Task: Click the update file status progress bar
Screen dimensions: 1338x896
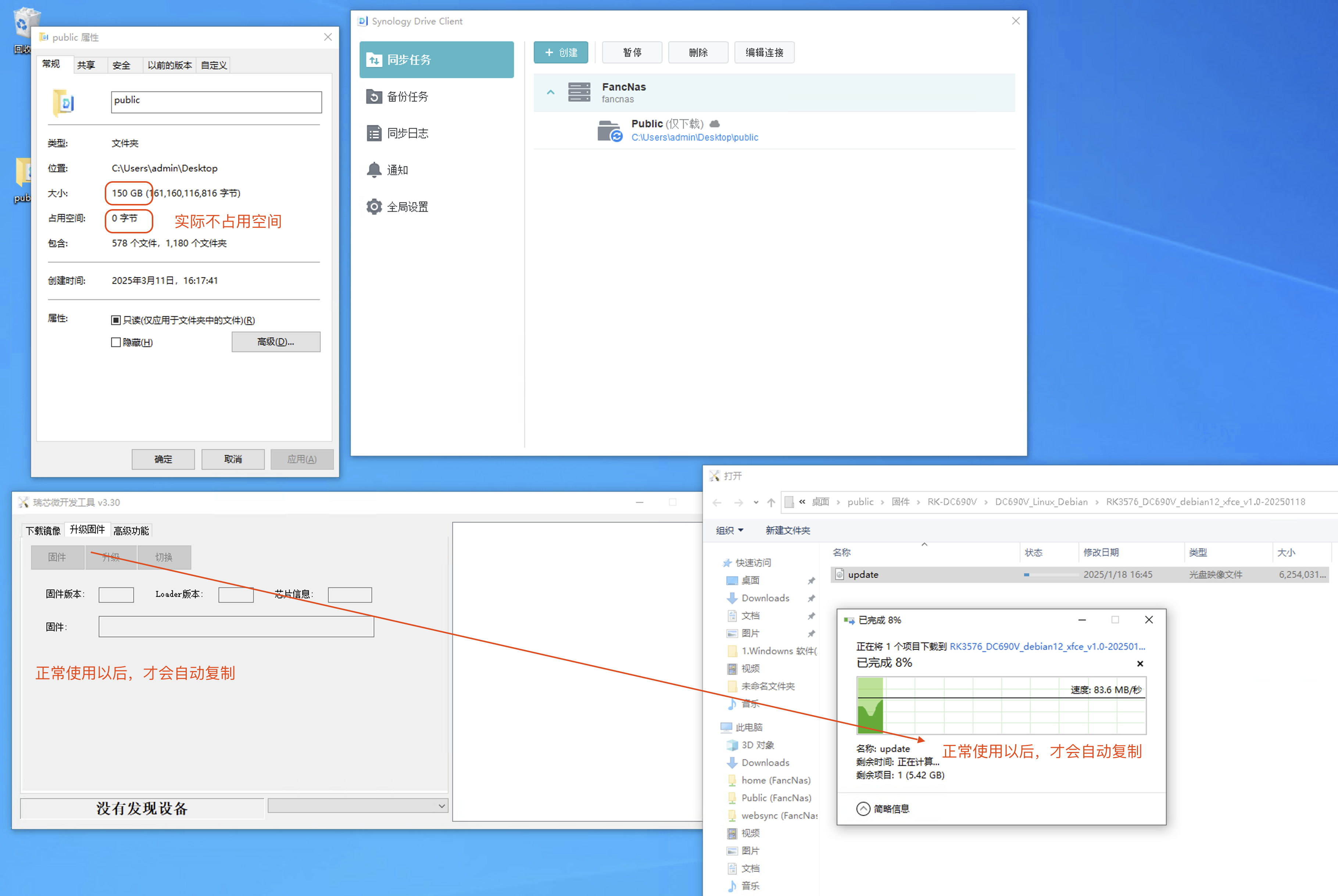Action: pos(1051,575)
